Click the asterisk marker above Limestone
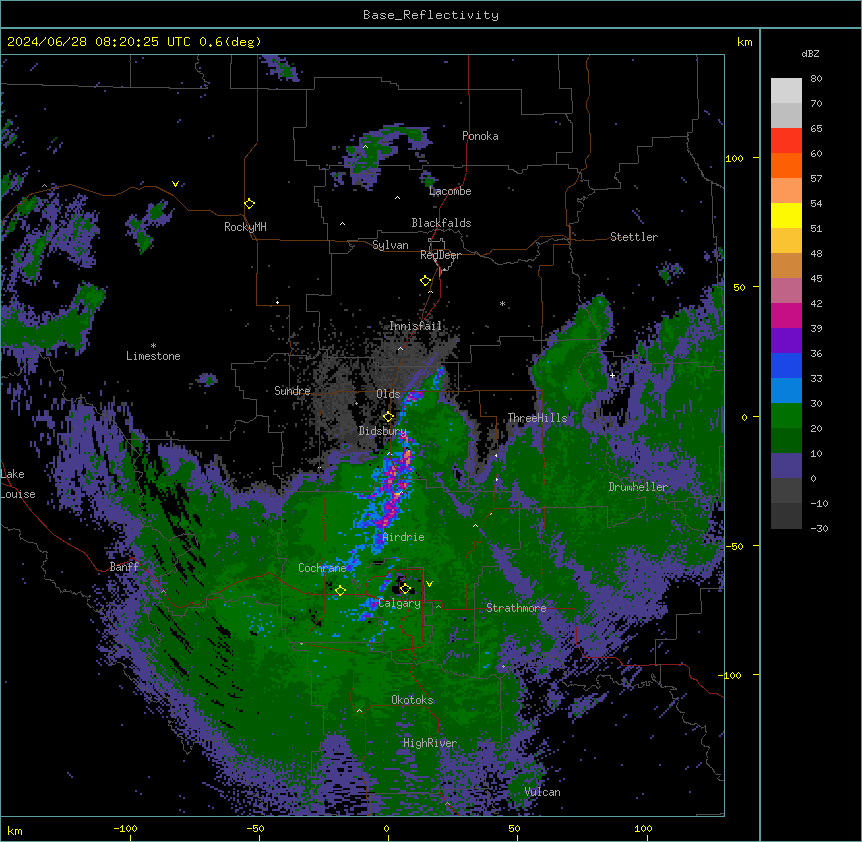 click(x=153, y=346)
